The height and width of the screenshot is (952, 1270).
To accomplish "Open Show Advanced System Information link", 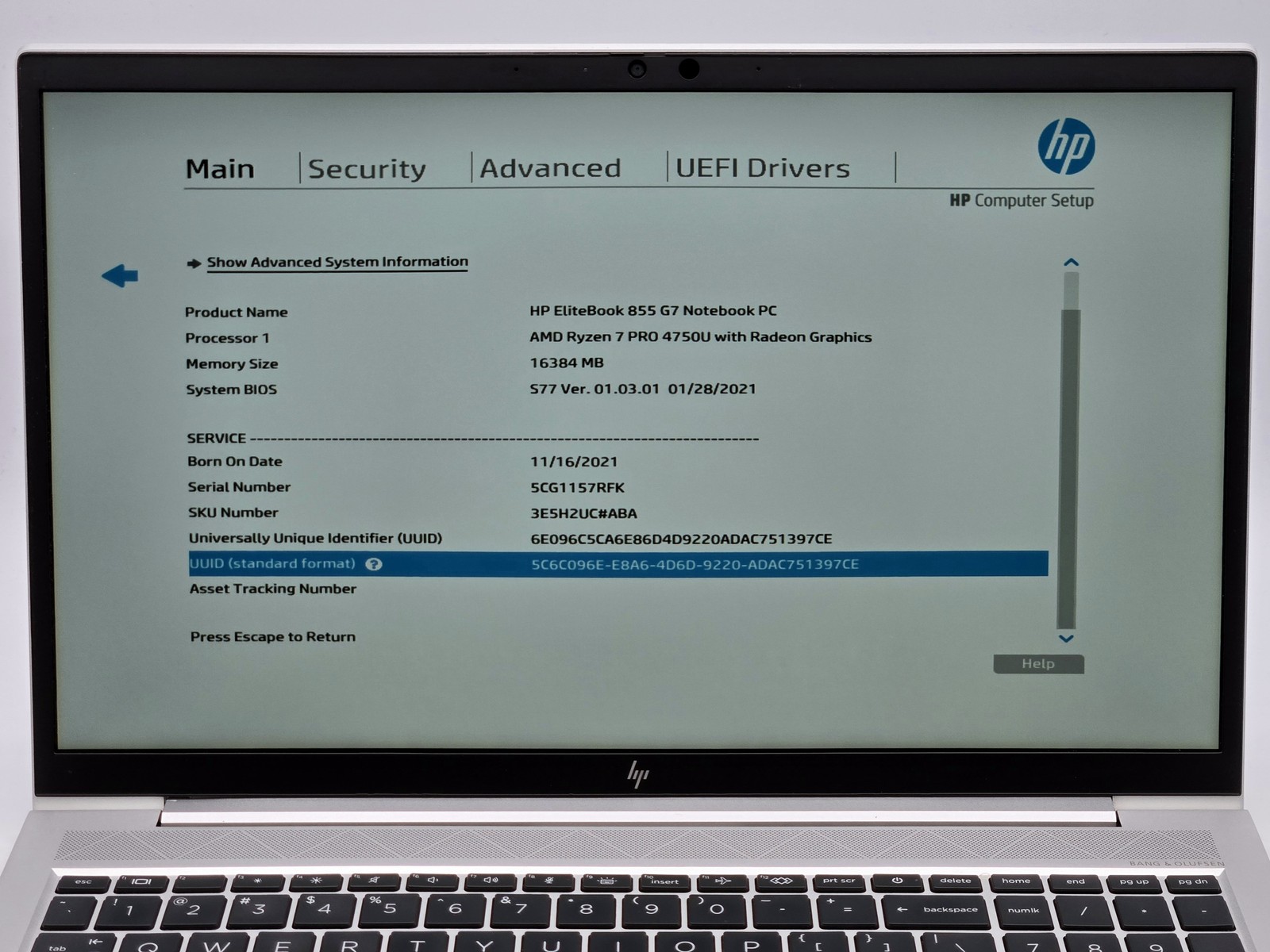I will (x=337, y=263).
